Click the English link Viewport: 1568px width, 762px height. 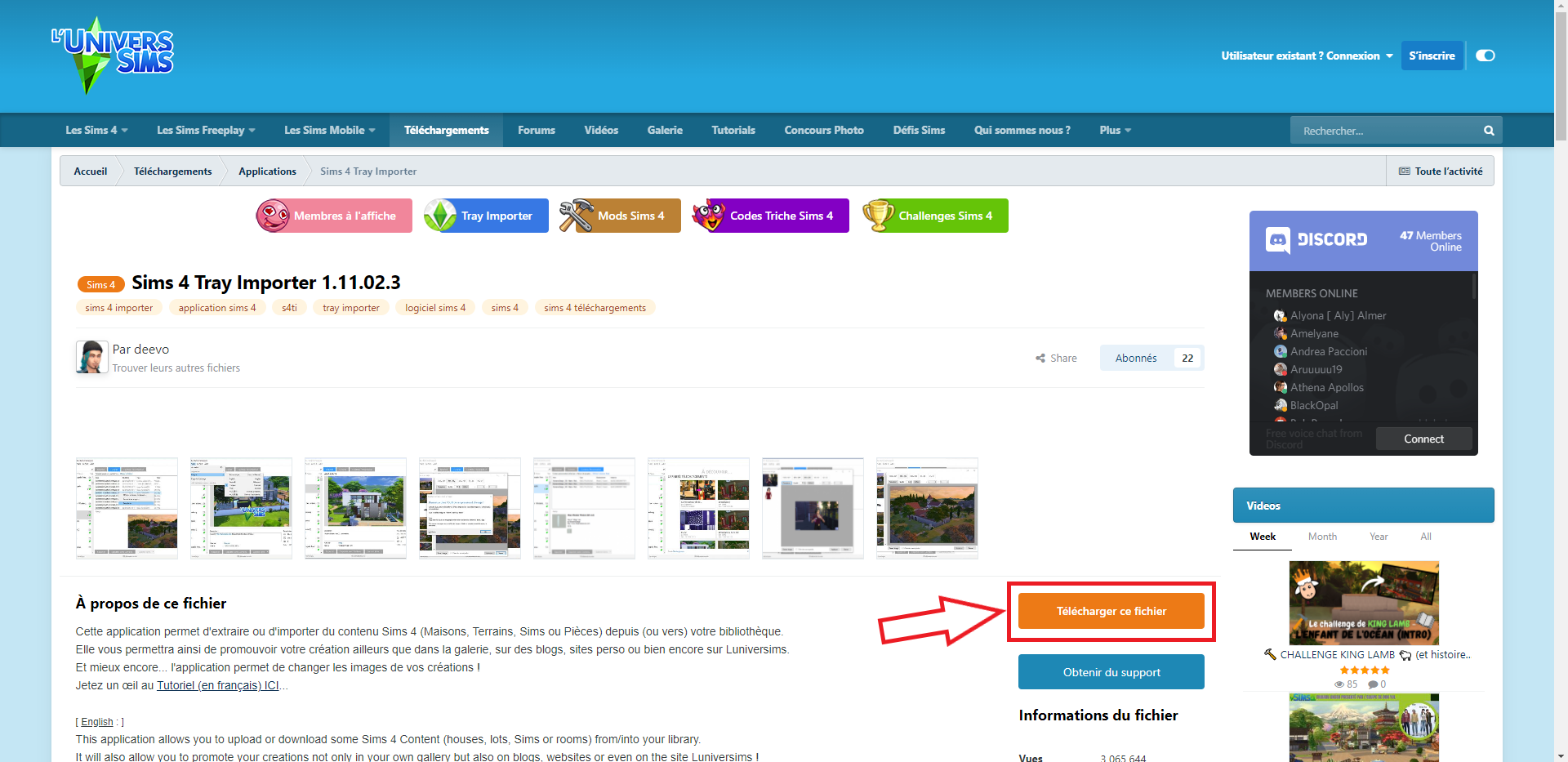[97, 722]
